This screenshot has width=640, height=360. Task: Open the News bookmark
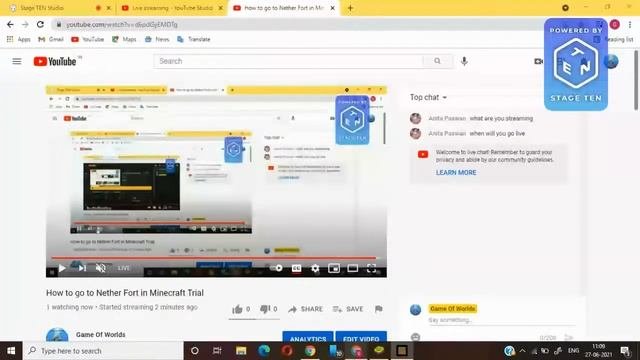pos(157,39)
